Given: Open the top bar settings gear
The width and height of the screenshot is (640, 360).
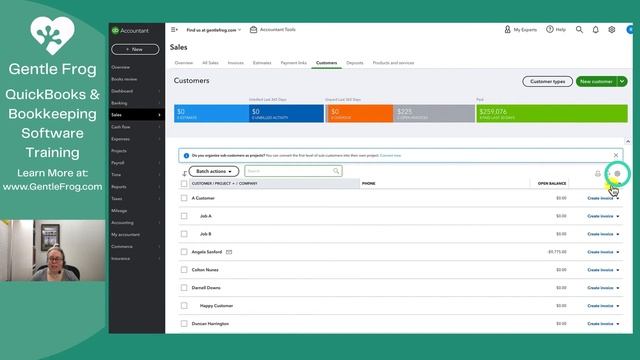Looking at the screenshot, I should (611, 30).
